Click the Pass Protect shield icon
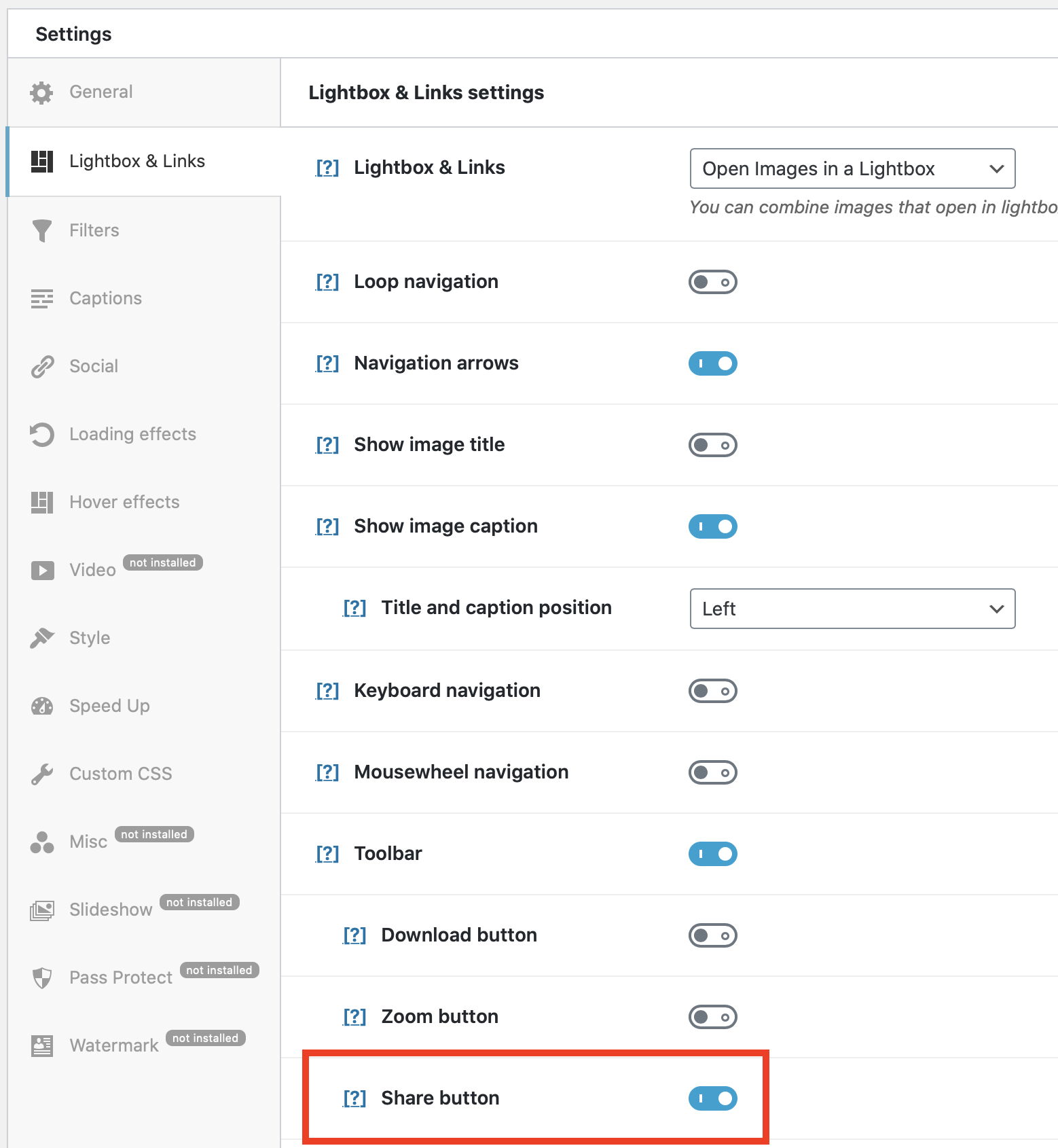The width and height of the screenshot is (1058, 1148). (41, 977)
